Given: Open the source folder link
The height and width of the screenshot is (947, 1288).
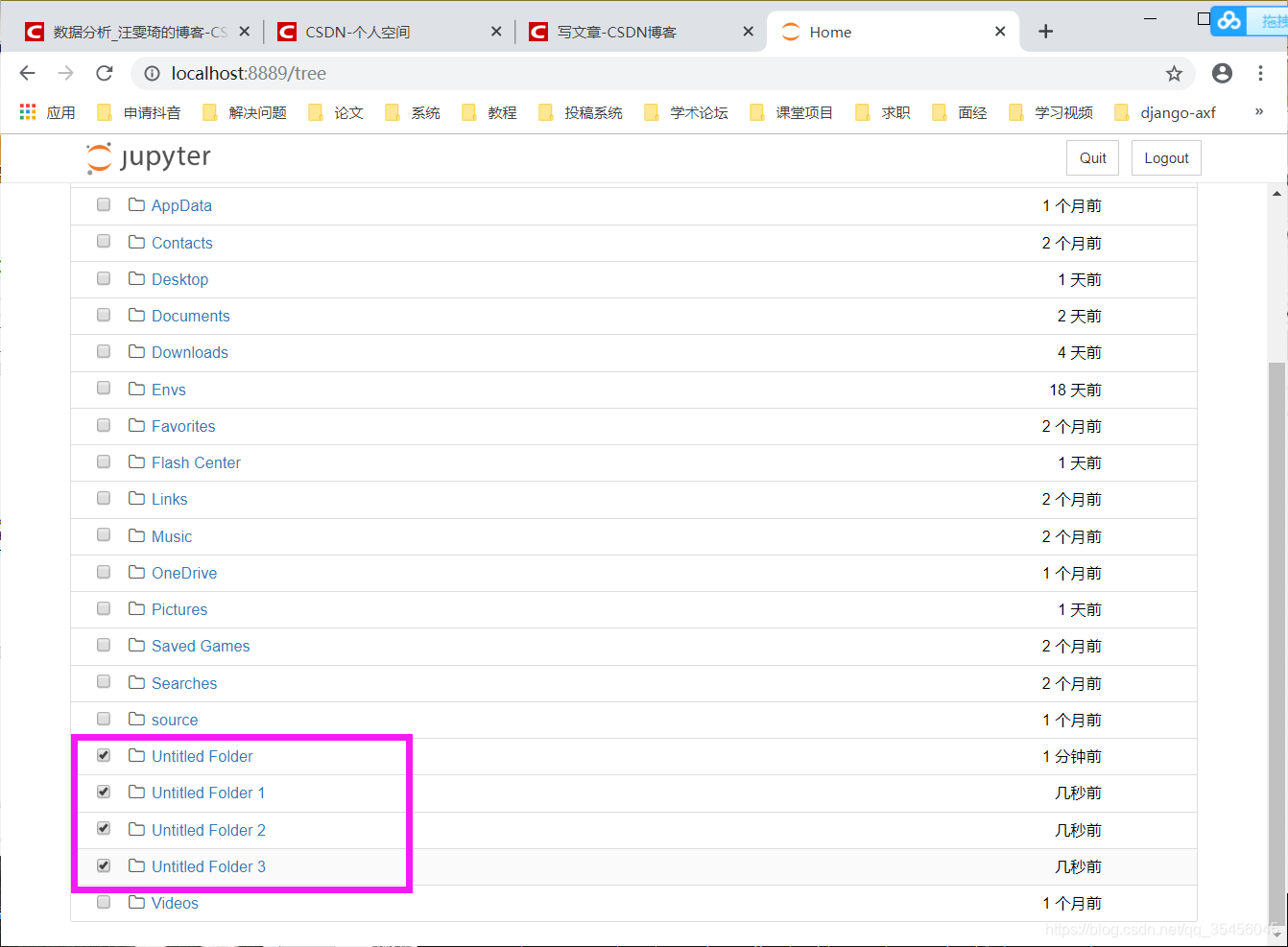Looking at the screenshot, I should click(x=175, y=720).
